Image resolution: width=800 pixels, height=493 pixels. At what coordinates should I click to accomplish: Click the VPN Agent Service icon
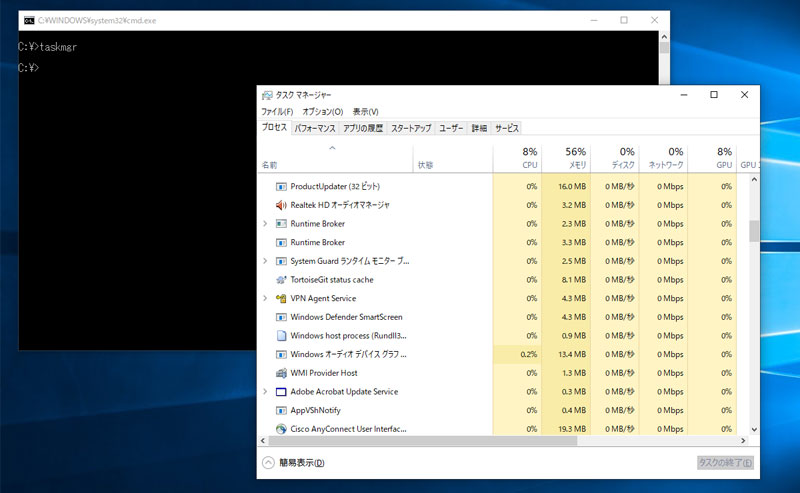pyautogui.click(x=281, y=299)
